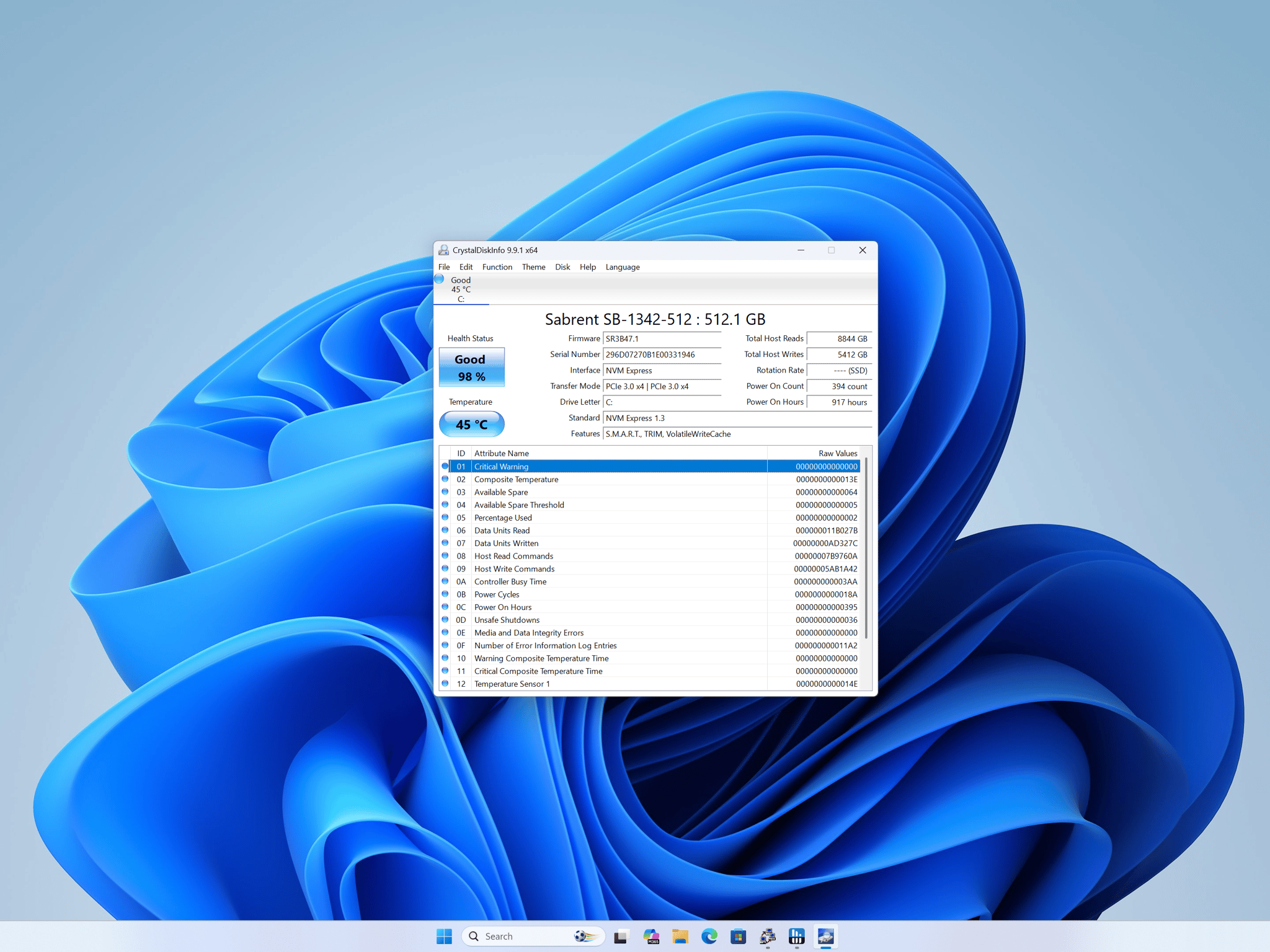Click the Power On Hours 917 hours value
1270x952 pixels.
click(x=839, y=402)
